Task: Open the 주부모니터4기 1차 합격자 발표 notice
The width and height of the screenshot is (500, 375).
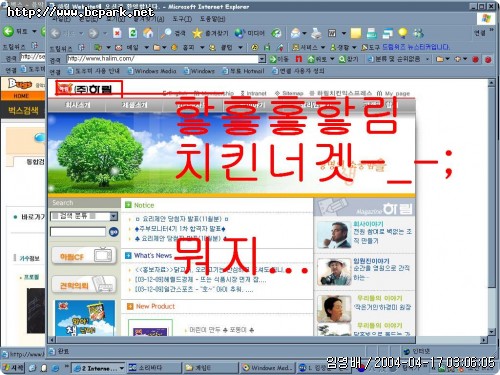Action: [x=180, y=229]
